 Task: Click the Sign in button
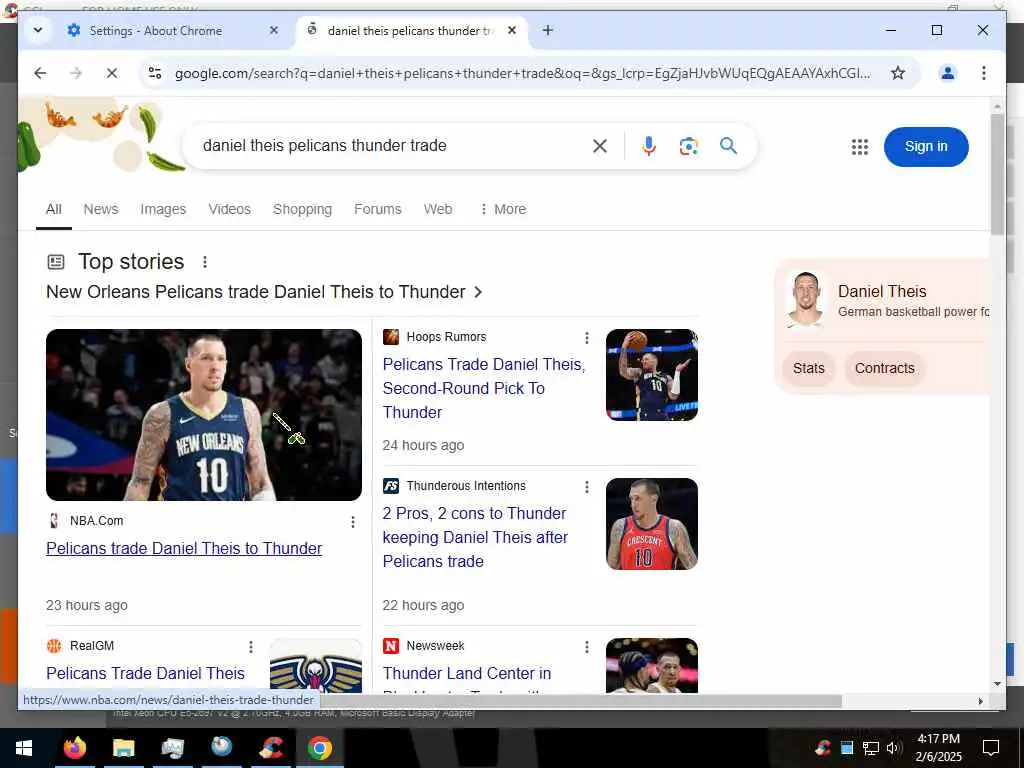pos(925,146)
